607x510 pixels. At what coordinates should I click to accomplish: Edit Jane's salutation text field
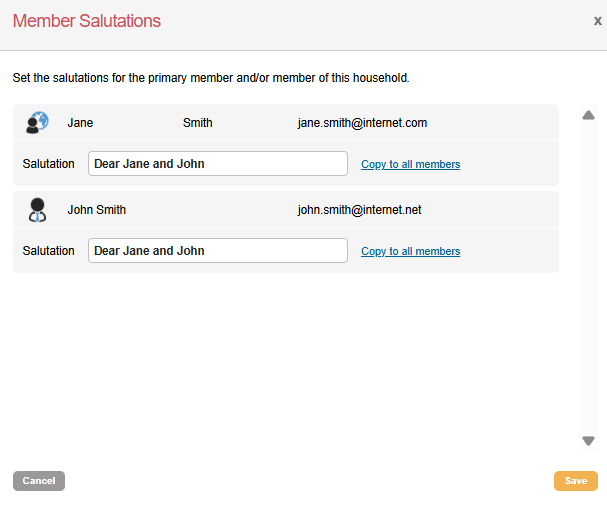pos(218,164)
